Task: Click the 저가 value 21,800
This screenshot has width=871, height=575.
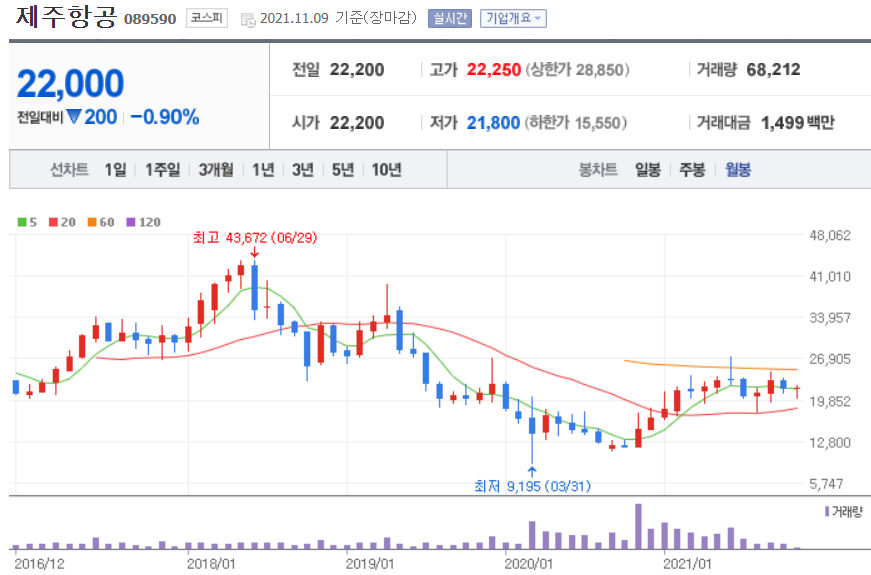Action: point(493,122)
